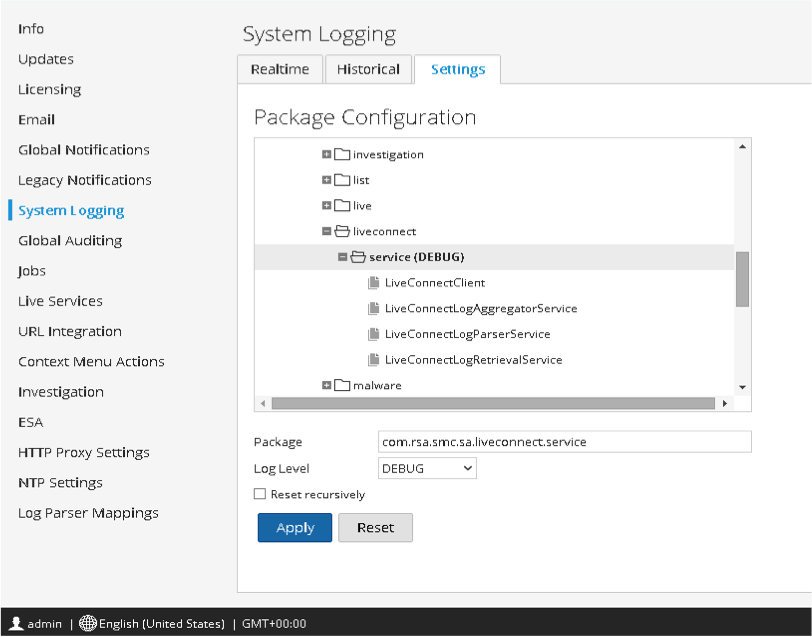Screen dimensions: 812x637
Task: Click the LiveConnectClient file icon
Action: 374,283
